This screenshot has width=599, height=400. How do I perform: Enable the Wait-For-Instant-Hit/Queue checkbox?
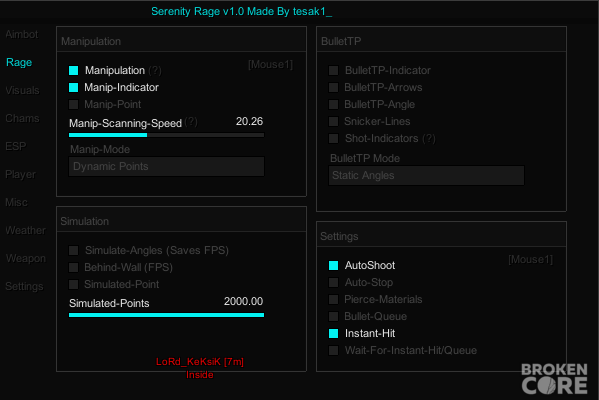click(x=333, y=350)
